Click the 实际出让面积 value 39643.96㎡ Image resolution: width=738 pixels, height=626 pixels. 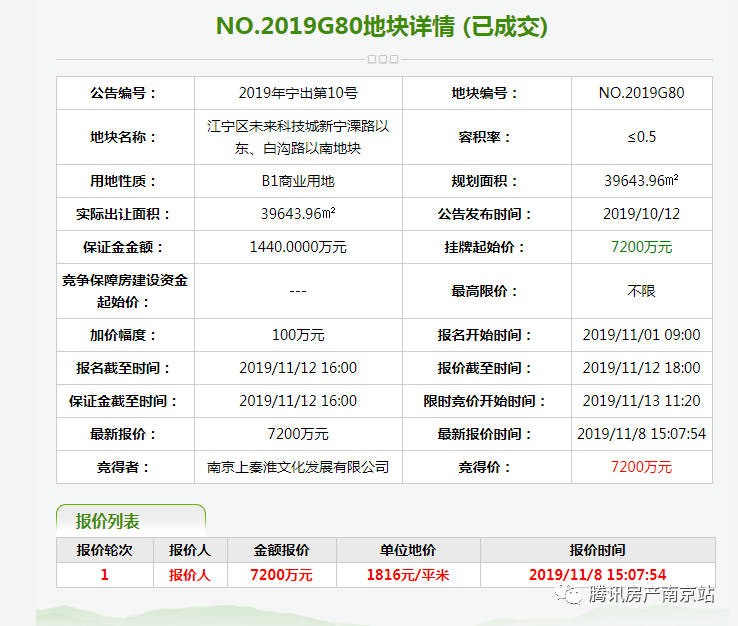(x=298, y=214)
